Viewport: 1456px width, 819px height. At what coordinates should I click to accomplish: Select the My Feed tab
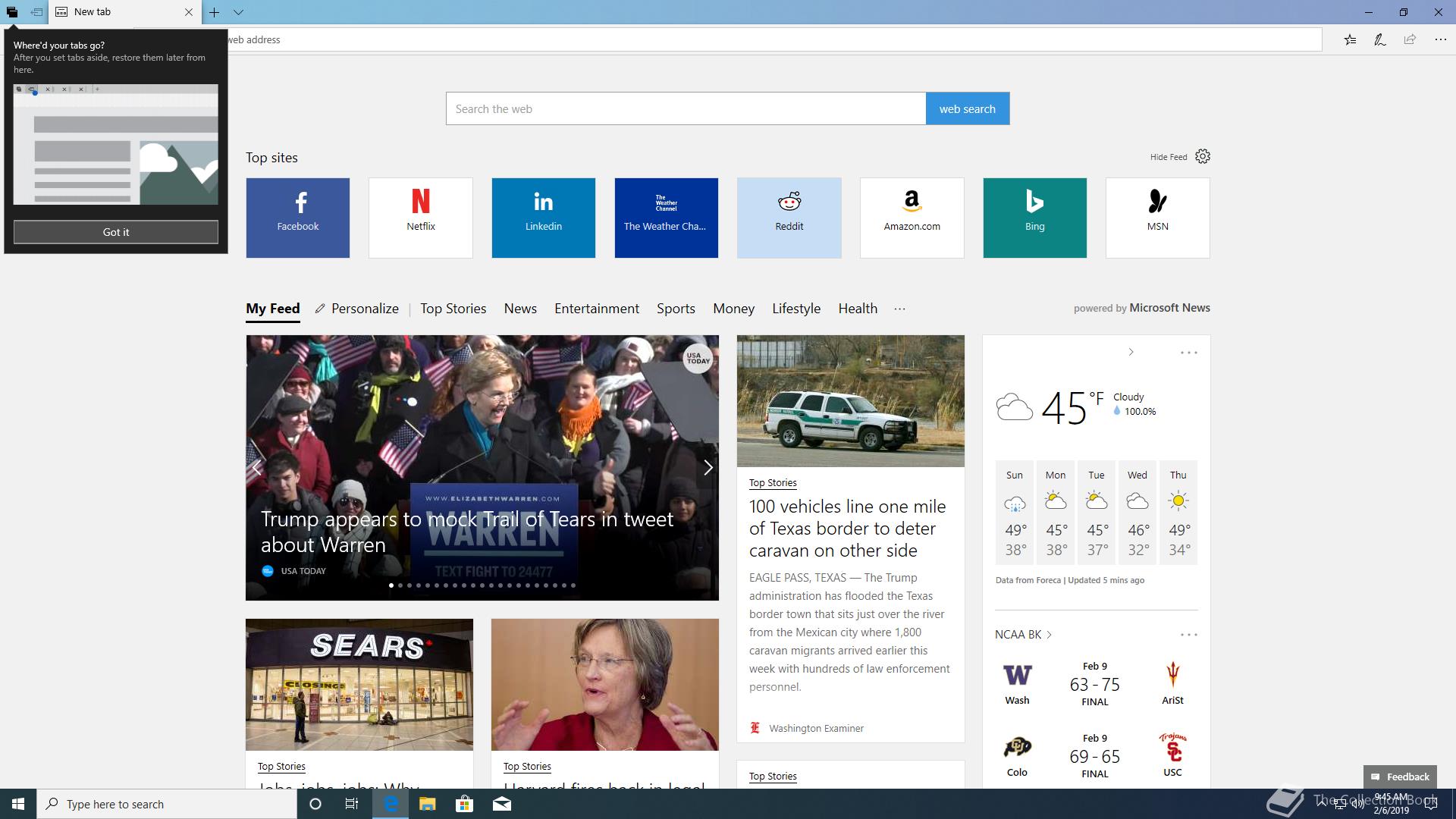click(x=273, y=309)
